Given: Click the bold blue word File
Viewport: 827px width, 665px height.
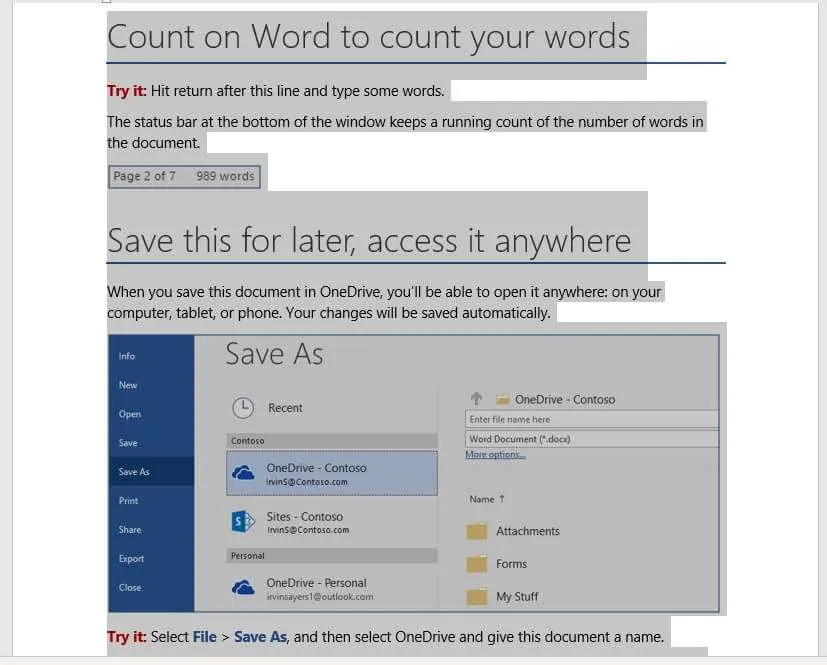Looking at the screenshot, I should click(x=205, y=637).
